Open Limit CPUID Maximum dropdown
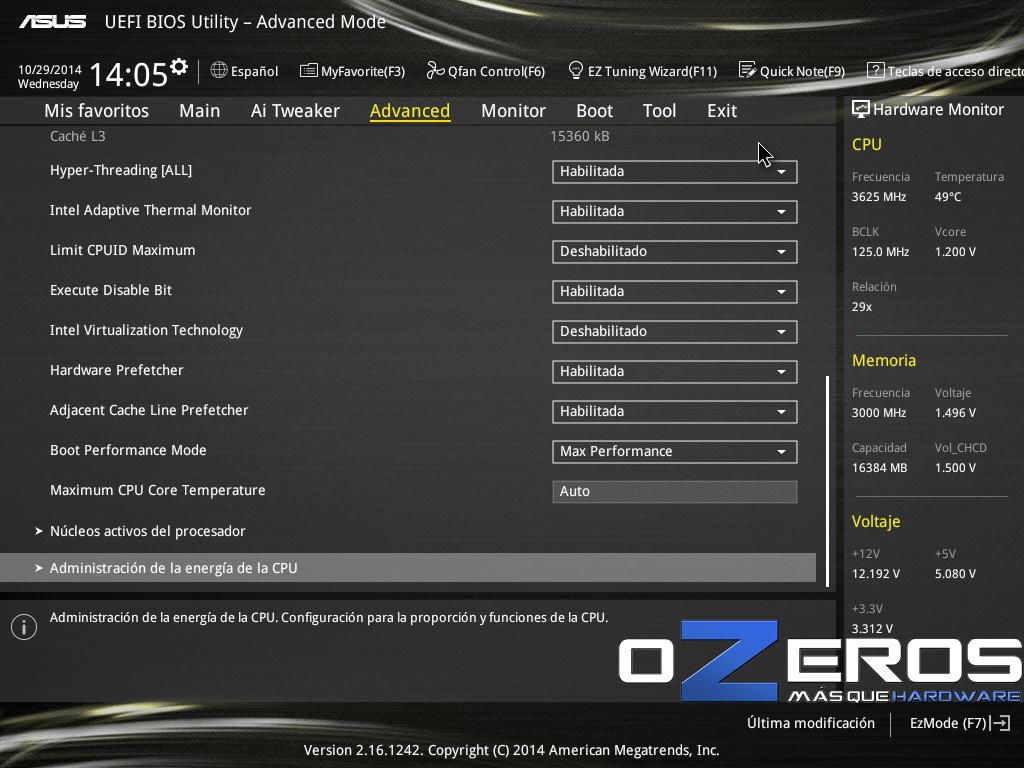This screenshot has width=1024, height=768. pyautogui.click(x=675, y=251)
